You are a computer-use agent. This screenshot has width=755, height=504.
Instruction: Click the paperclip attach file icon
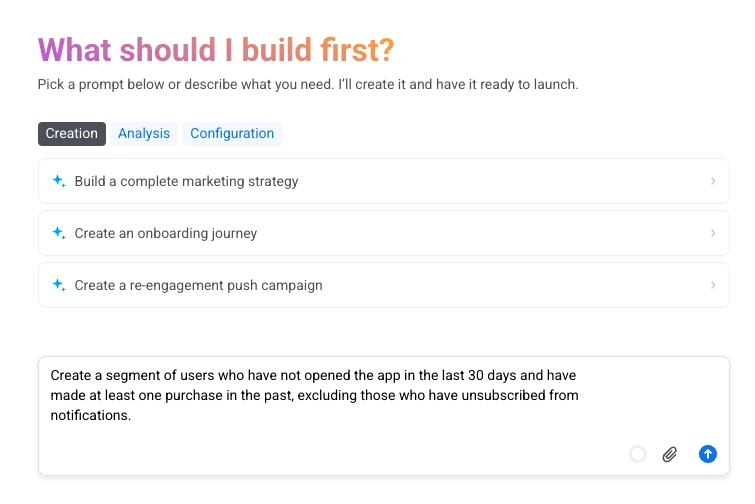click(x=670, y=454)
